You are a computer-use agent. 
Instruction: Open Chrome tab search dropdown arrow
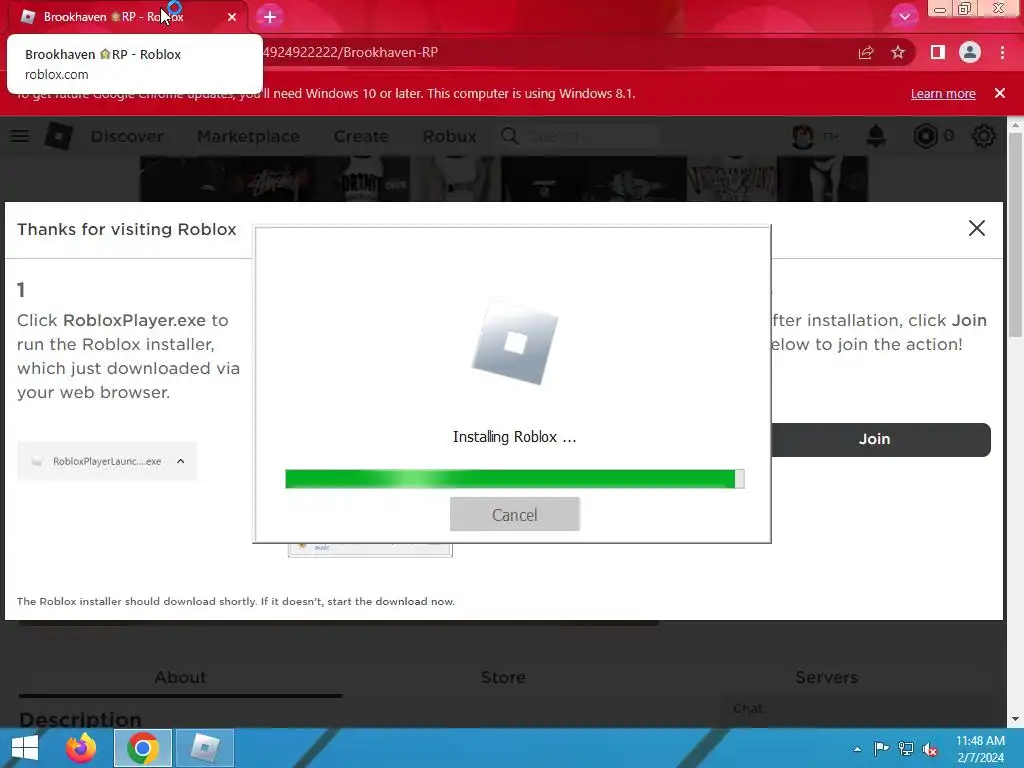pyautogui.click(x=904, y=17)
